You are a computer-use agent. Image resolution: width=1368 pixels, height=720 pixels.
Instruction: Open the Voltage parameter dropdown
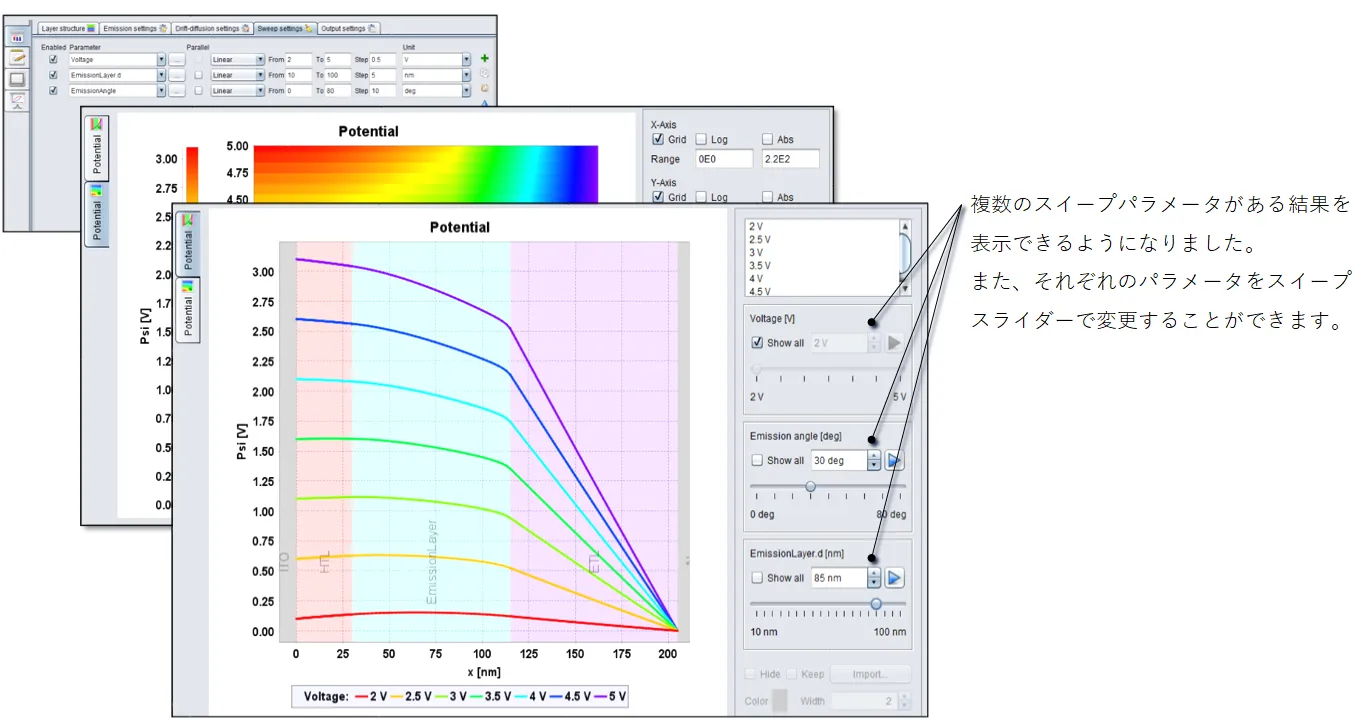click(x=161, y=60)
